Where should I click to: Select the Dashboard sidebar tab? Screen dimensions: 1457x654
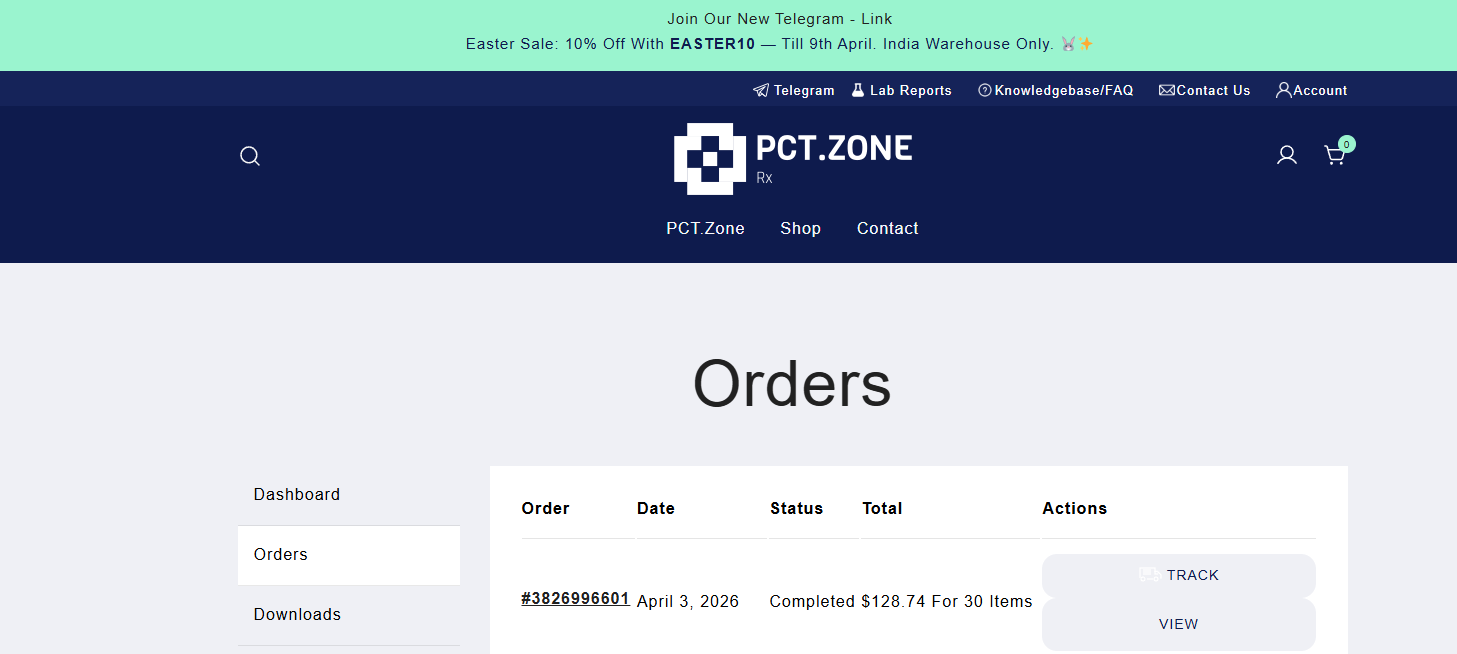pyautogui.click(x=297, y=494)
